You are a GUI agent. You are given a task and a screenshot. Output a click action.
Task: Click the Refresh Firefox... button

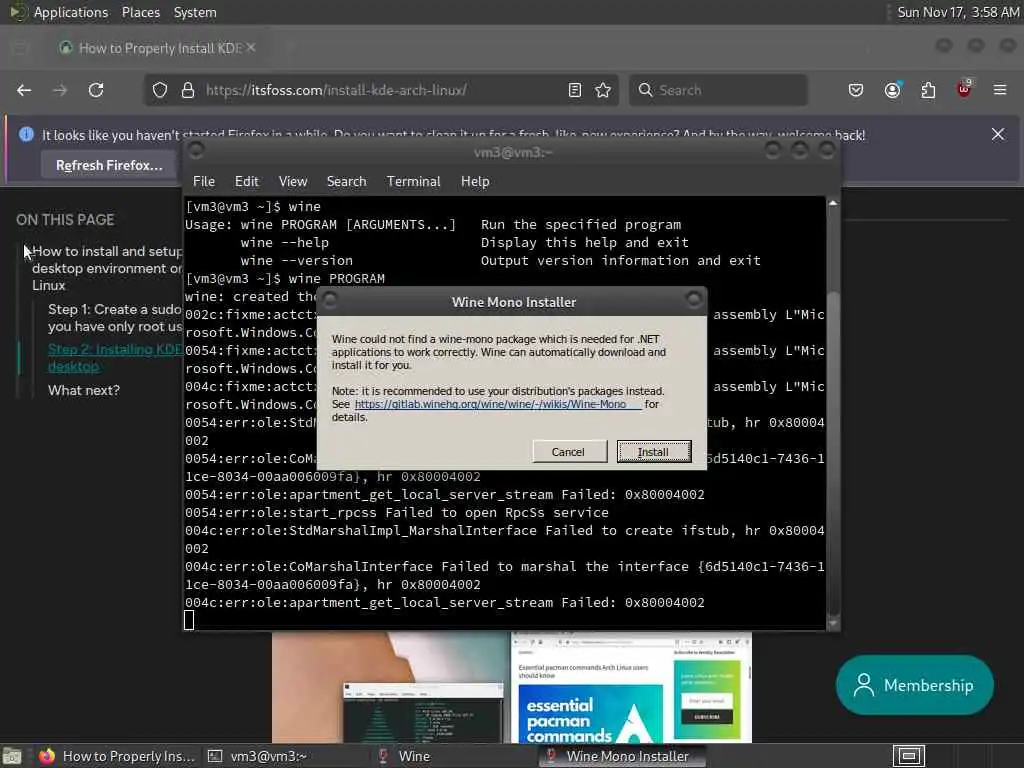click(109, 165)
